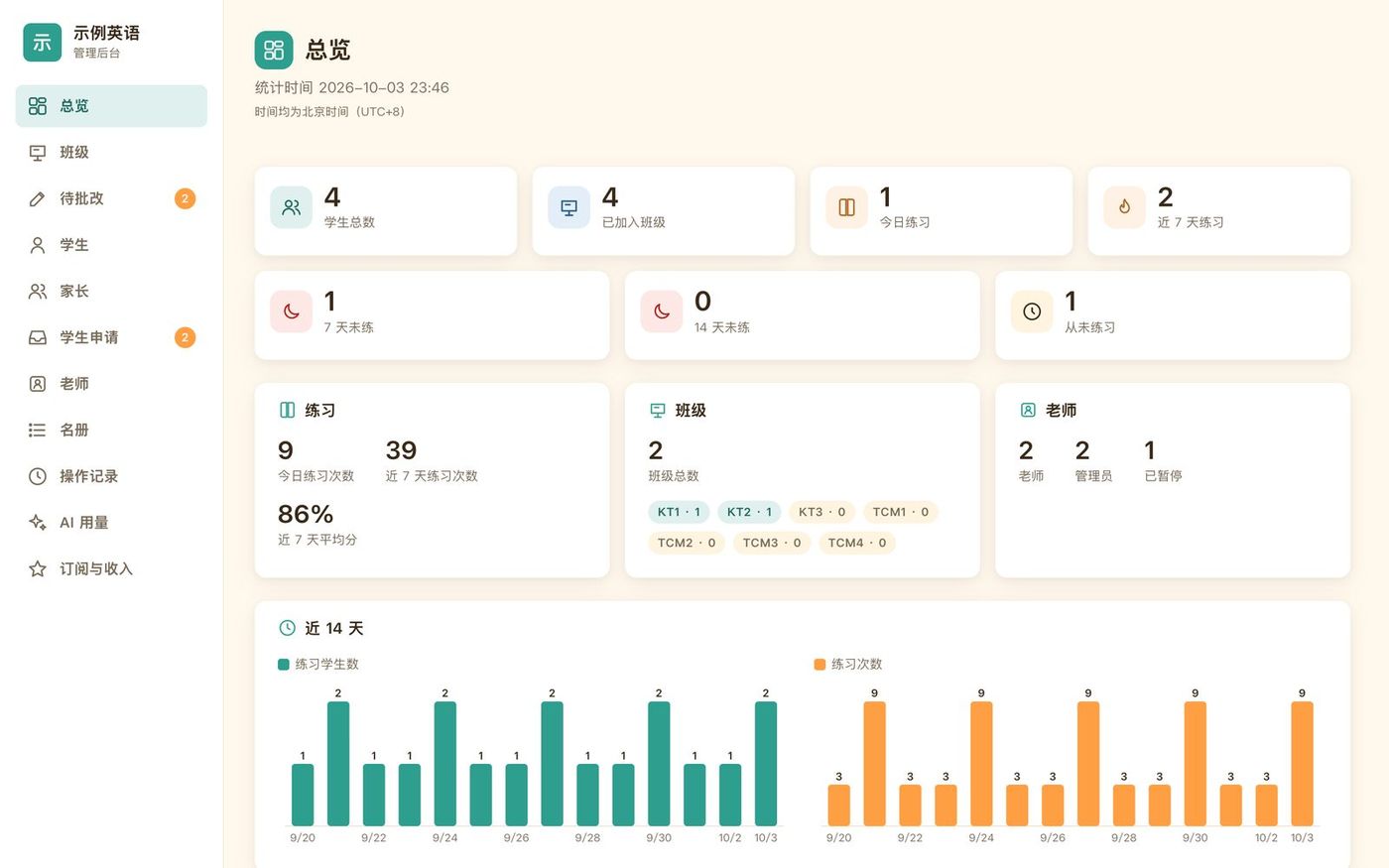Image resolution: width=1389 pixels, height=868 pixels.
Task: Click the KT3 · 0 class chip
Action: tap(821, 512)
